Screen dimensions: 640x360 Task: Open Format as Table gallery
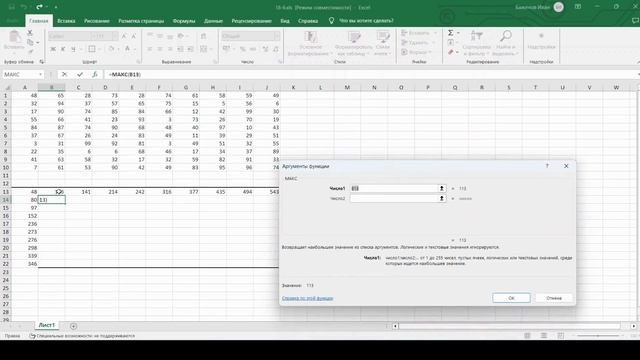pyautogui.click(x=353, y=43)
